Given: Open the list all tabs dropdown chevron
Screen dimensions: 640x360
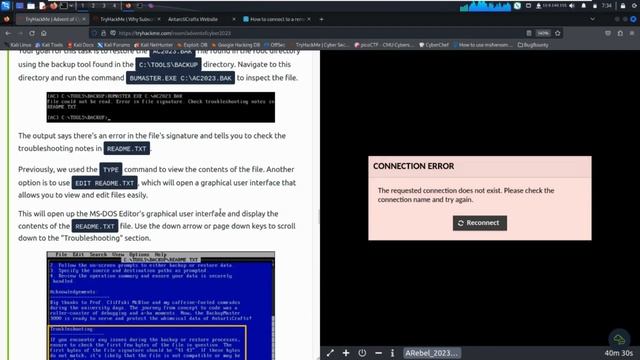Looking at the screenshot, I should (592, 19).
